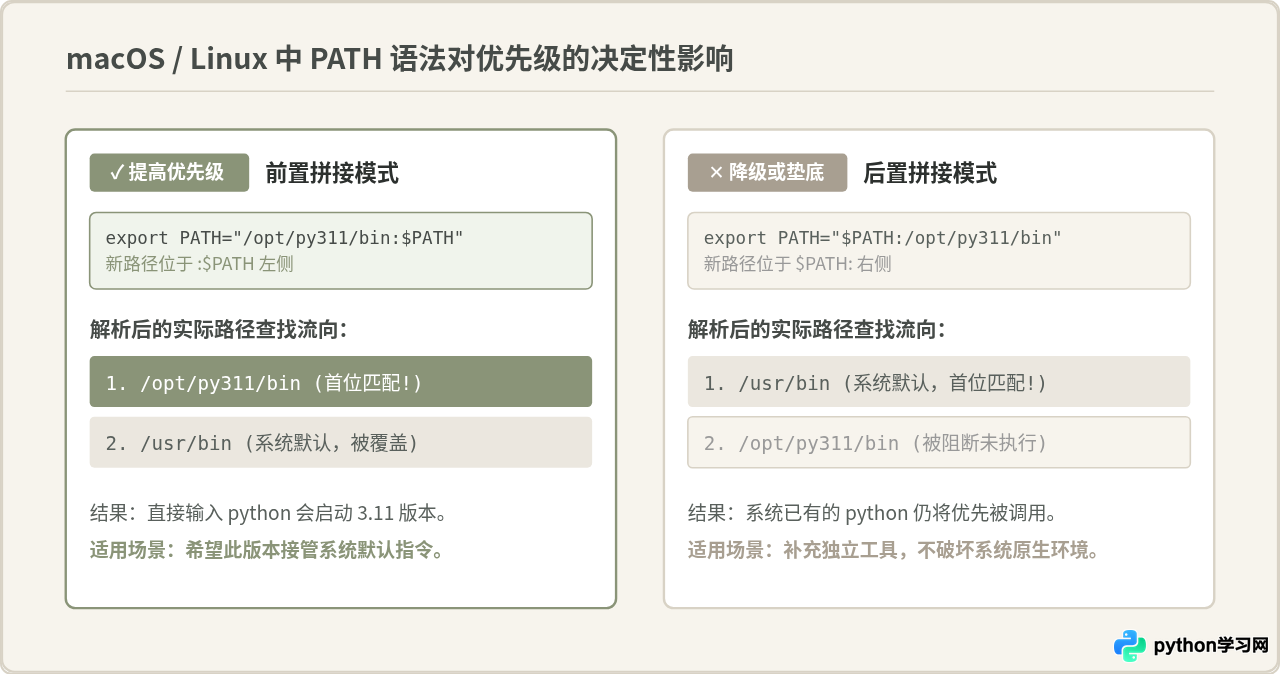The width and height of the screenshot is (1280, 674).
Task: Click result text about python 3.11 版本
Action: (x=268, y=514)
